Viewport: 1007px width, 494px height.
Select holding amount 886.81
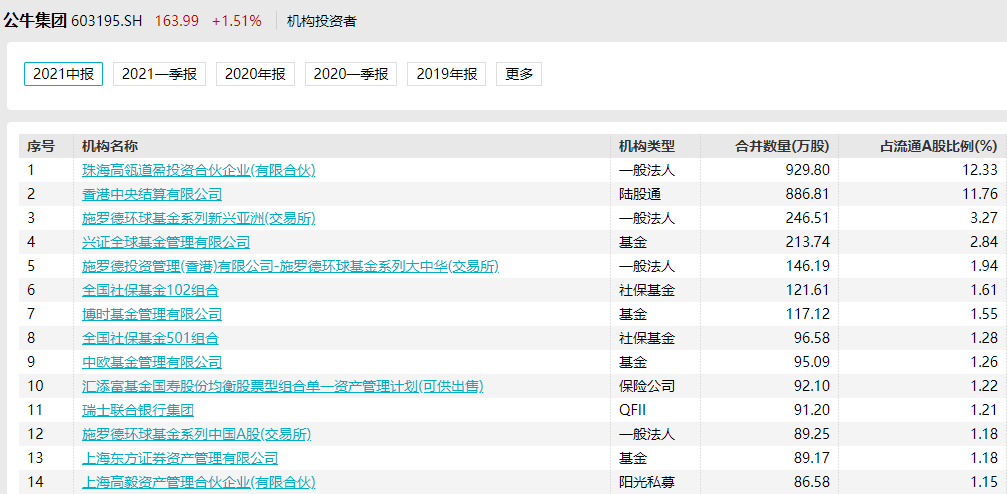[x=808, y=194]
